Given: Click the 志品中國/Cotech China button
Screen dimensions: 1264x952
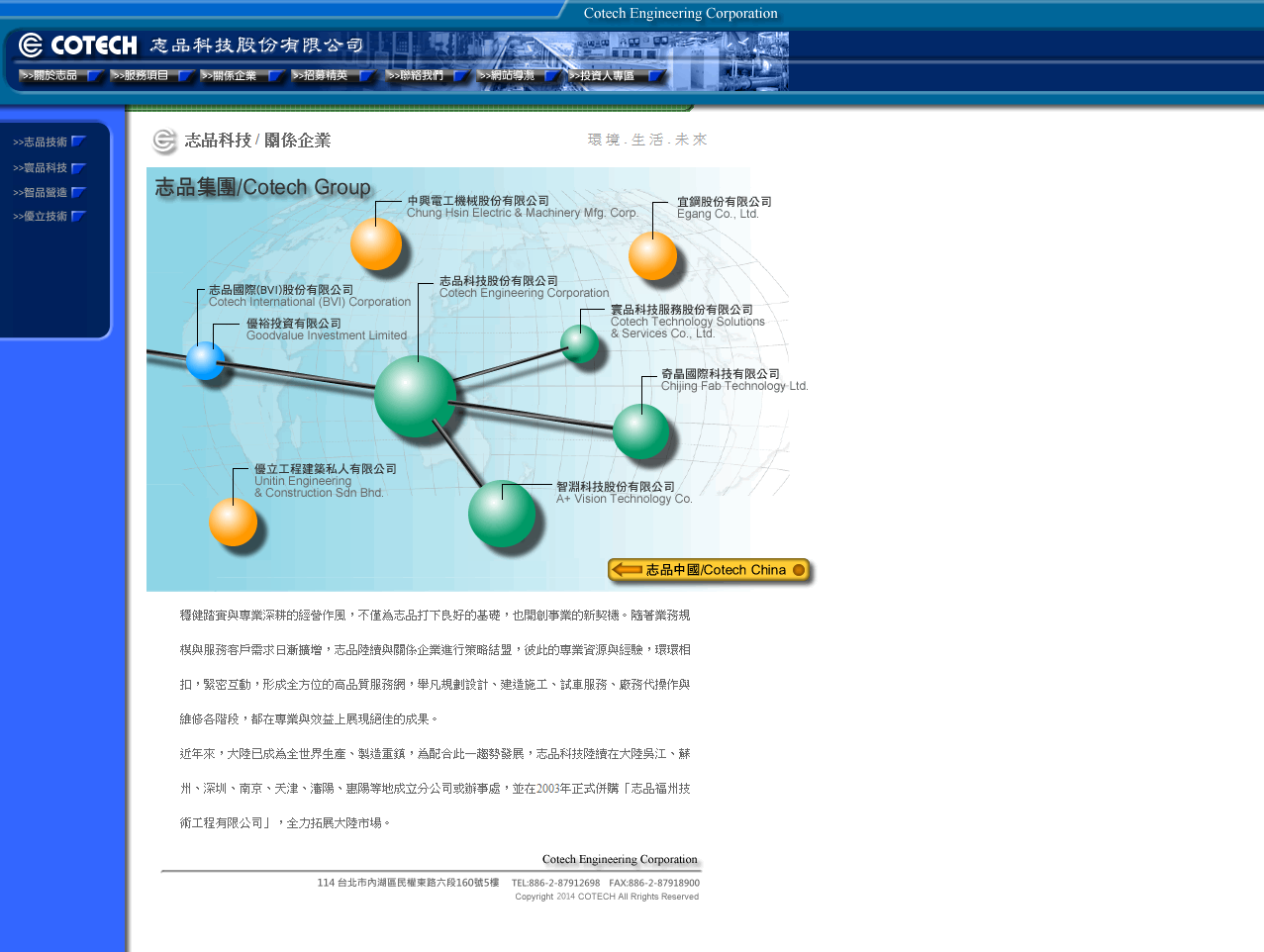Looking at the screenshot, I should point(709,570).
